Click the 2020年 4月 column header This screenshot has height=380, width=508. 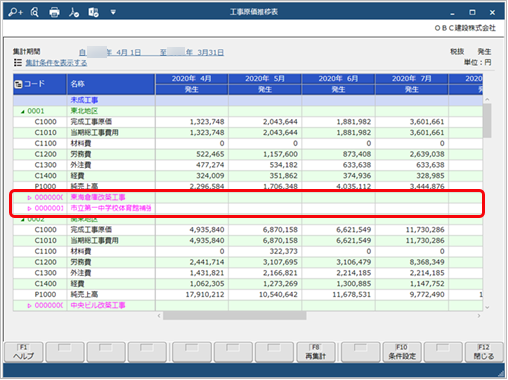(192, 79)
